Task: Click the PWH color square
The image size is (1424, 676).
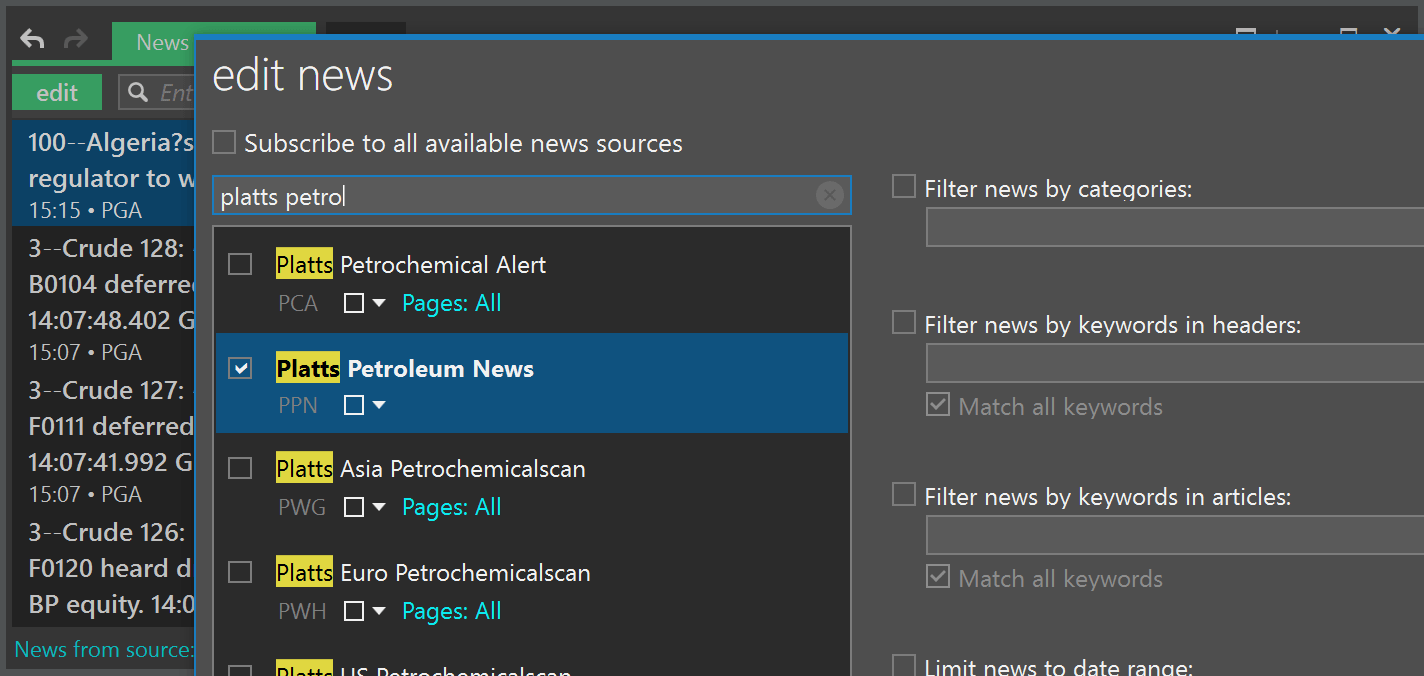Action: click(354, 611)
